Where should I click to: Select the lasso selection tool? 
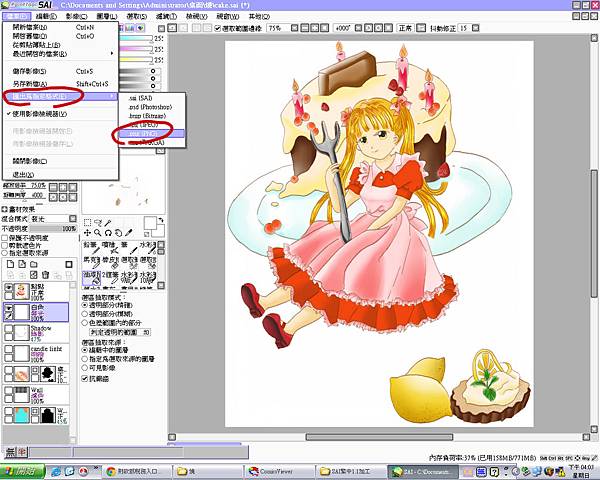tap(98, 222)
